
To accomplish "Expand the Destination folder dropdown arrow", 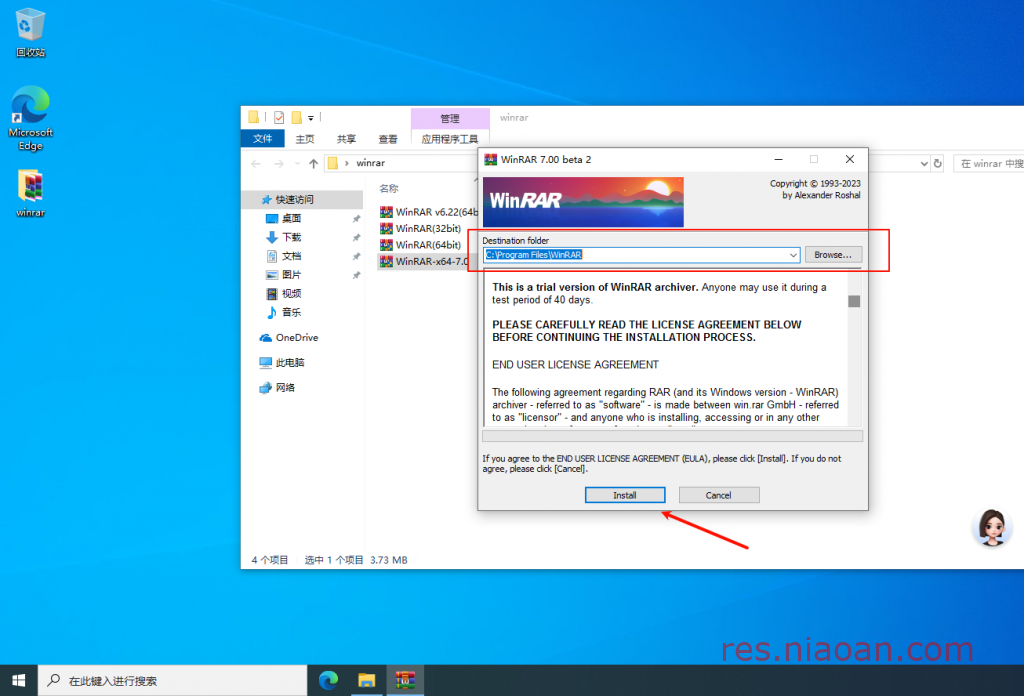I will pos(793,255).
